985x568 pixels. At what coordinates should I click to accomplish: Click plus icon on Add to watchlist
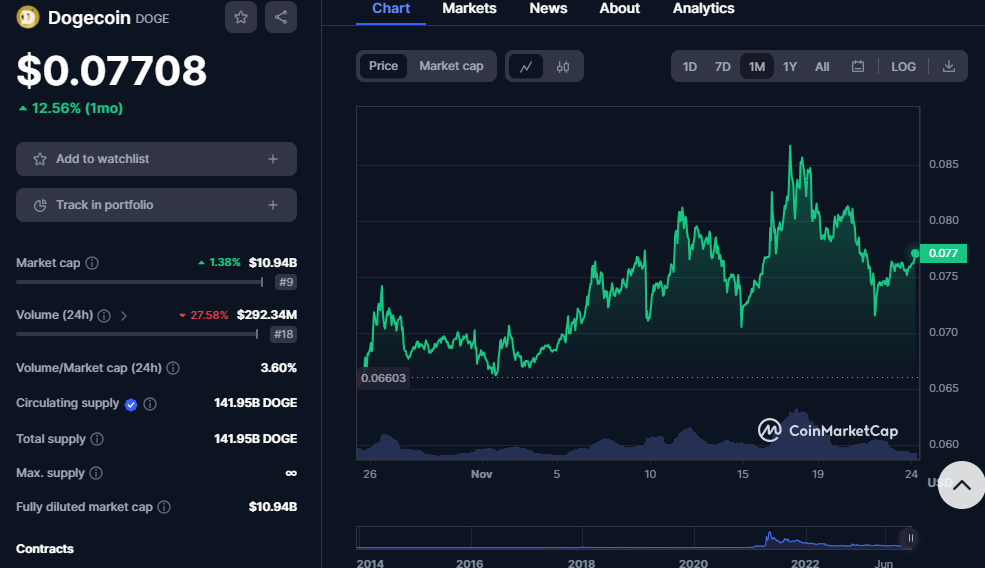tap(273, 159)
